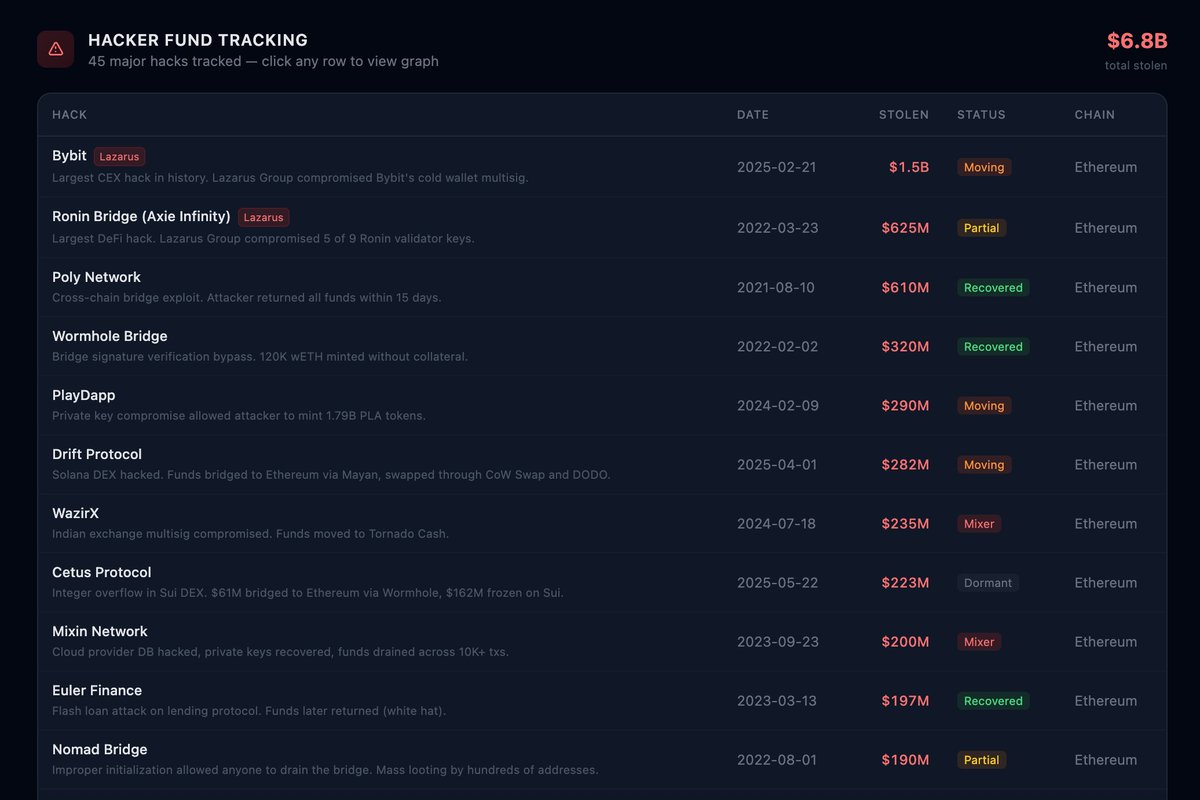Click the Recovered badge in Wormhole Bridge row
The height and width of the screenshot is (800, 1200).
tap(993, 346)
